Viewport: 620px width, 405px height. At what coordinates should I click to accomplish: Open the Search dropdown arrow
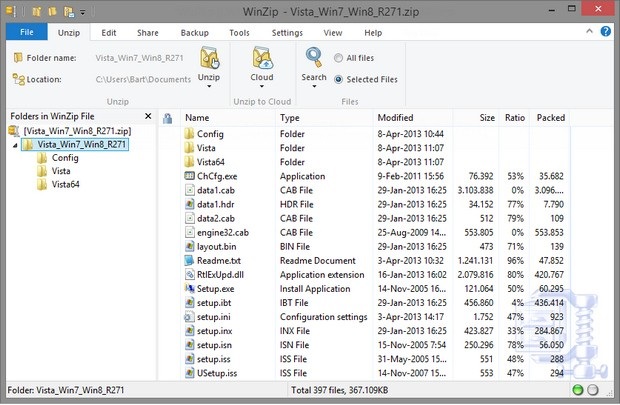314,86
